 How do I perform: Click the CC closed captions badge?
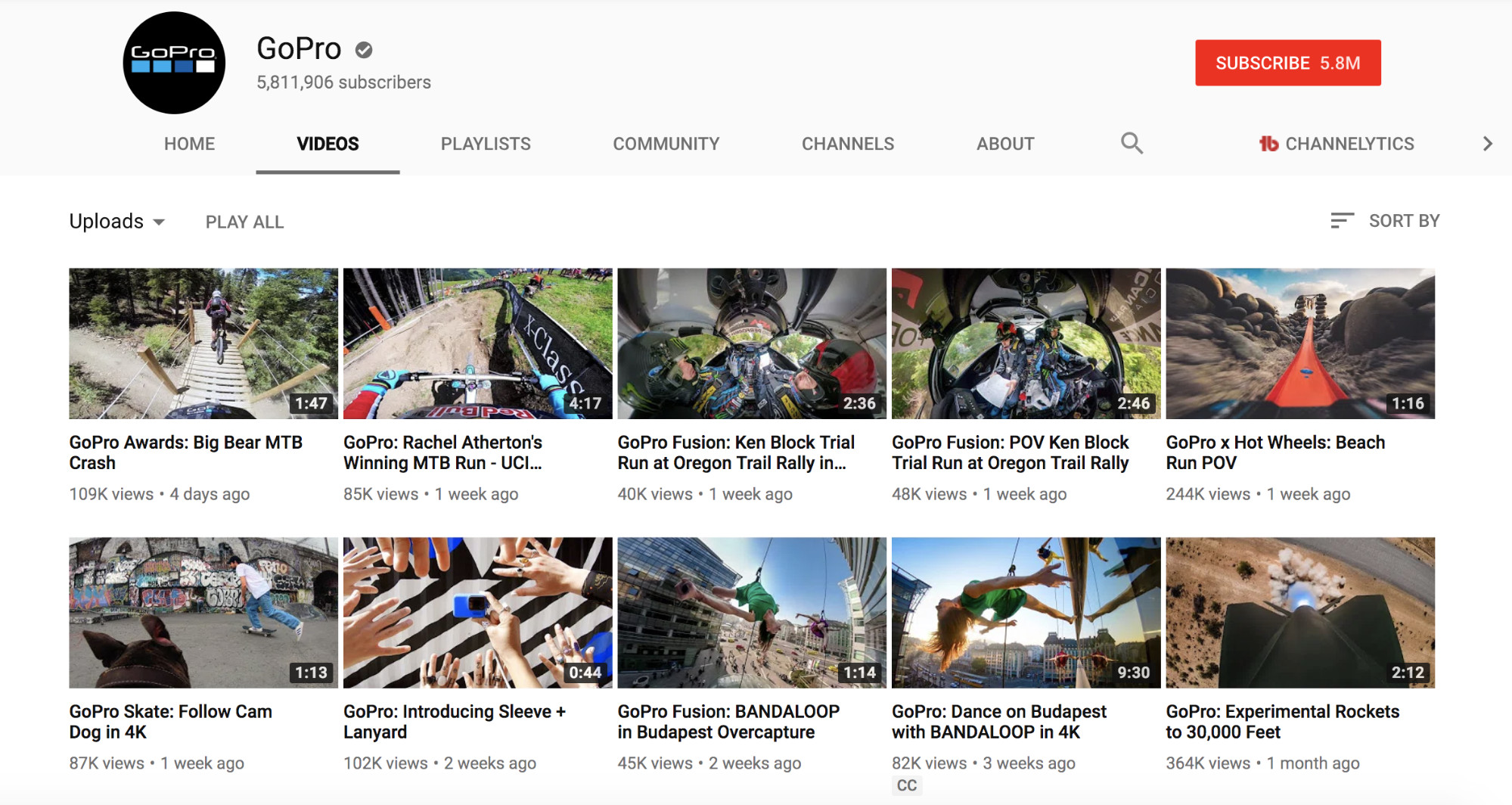click(906, 785)
